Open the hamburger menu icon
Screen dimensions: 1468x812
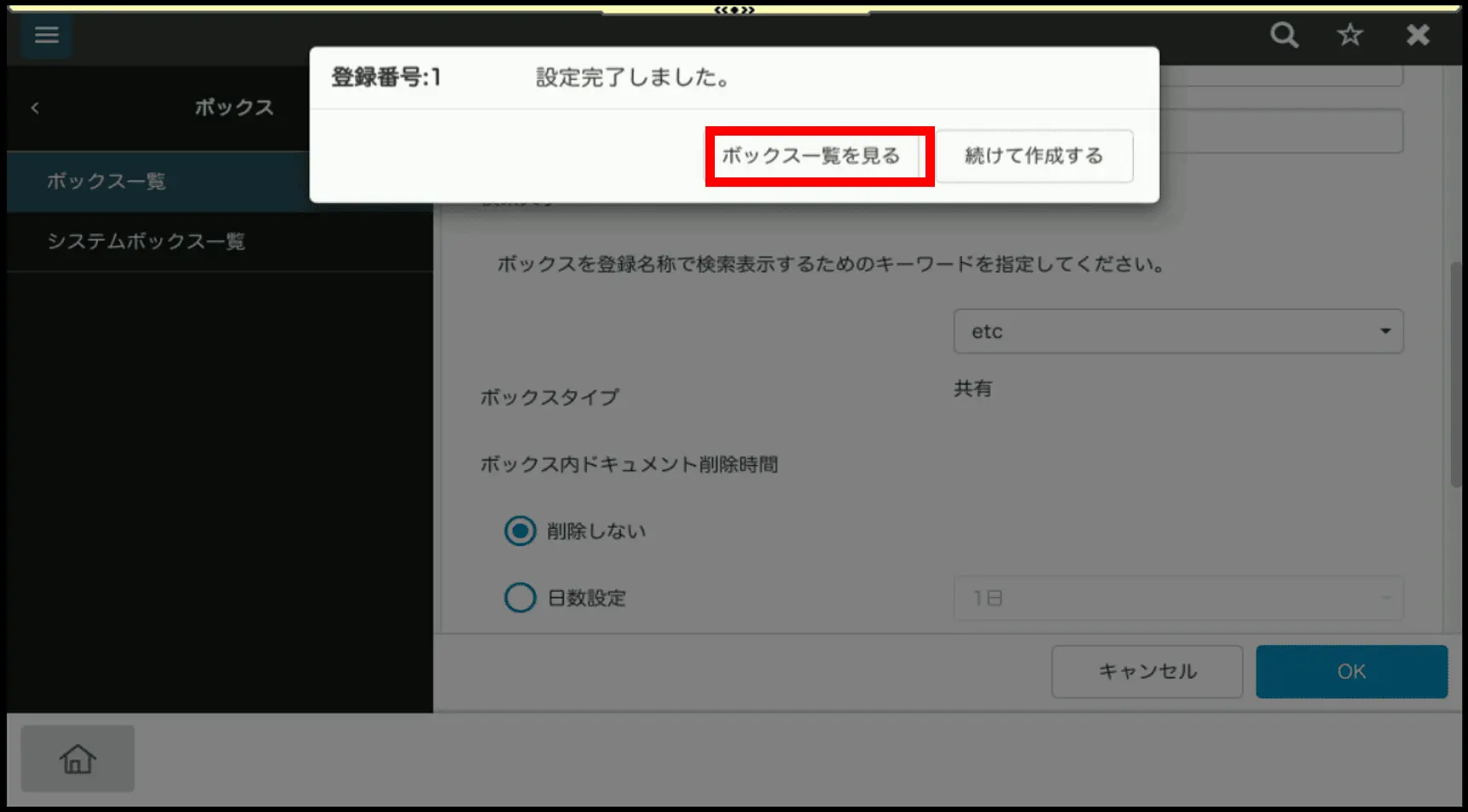click(46, 35)
